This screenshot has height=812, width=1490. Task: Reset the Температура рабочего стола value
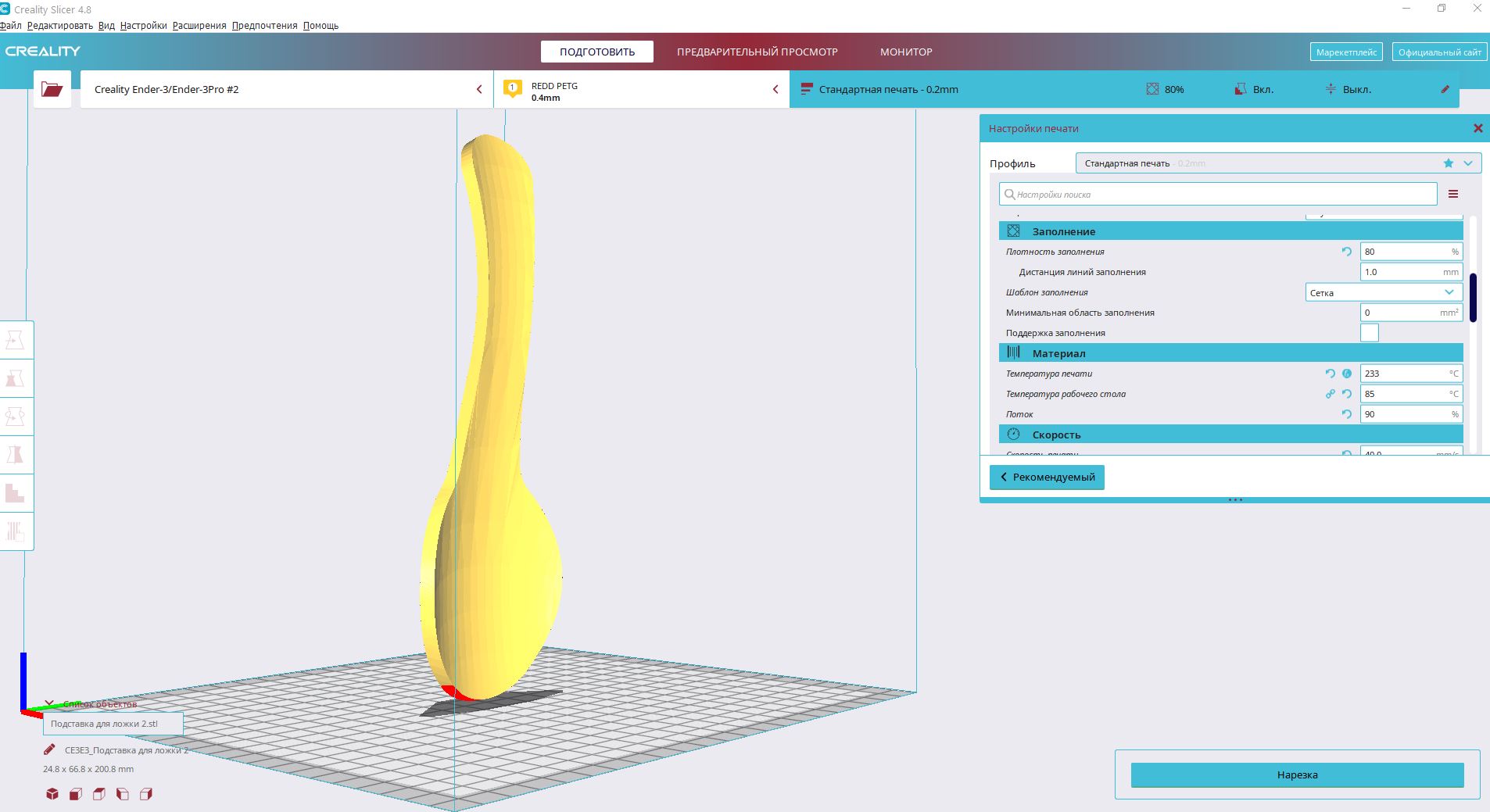coord(1347,394)
